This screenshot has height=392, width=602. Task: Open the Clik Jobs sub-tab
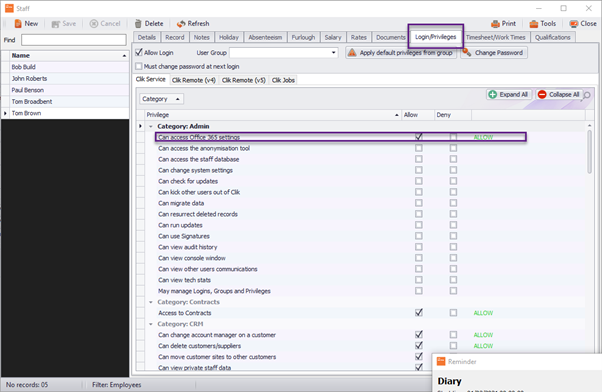click(x=283, y=80)
